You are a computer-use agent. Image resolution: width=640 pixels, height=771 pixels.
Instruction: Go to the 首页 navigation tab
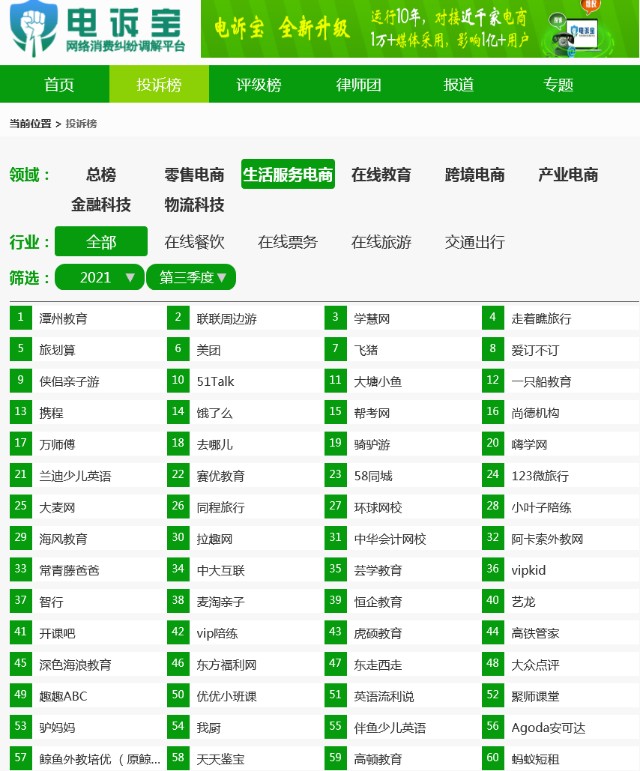coord(59,85)
